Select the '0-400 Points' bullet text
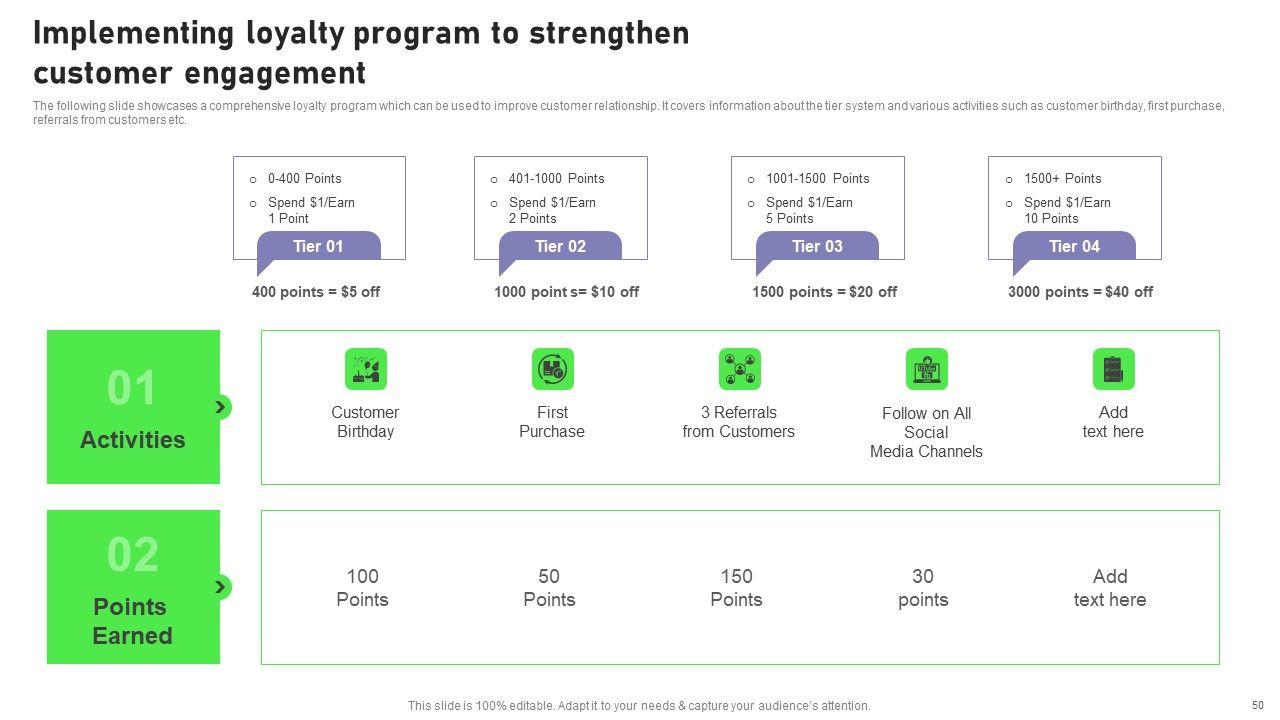 304,179
